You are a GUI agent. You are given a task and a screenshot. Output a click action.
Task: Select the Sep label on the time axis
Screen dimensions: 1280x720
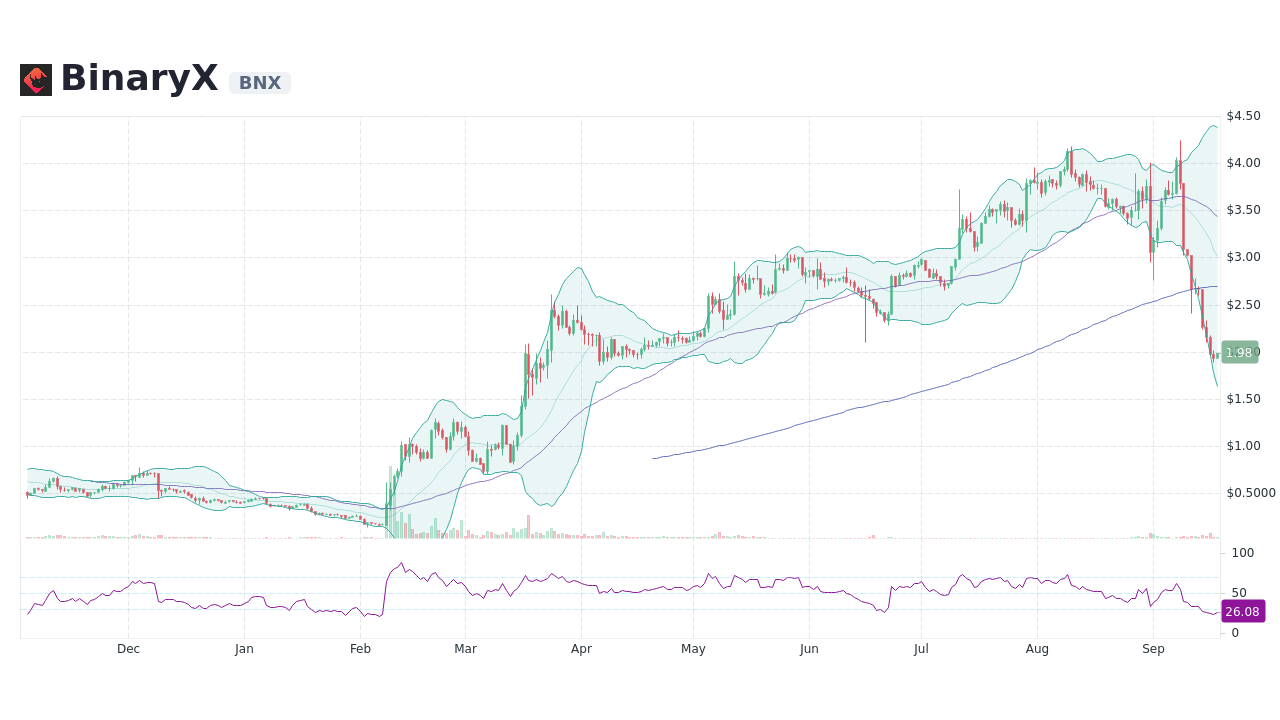[x=1153, y=648]
